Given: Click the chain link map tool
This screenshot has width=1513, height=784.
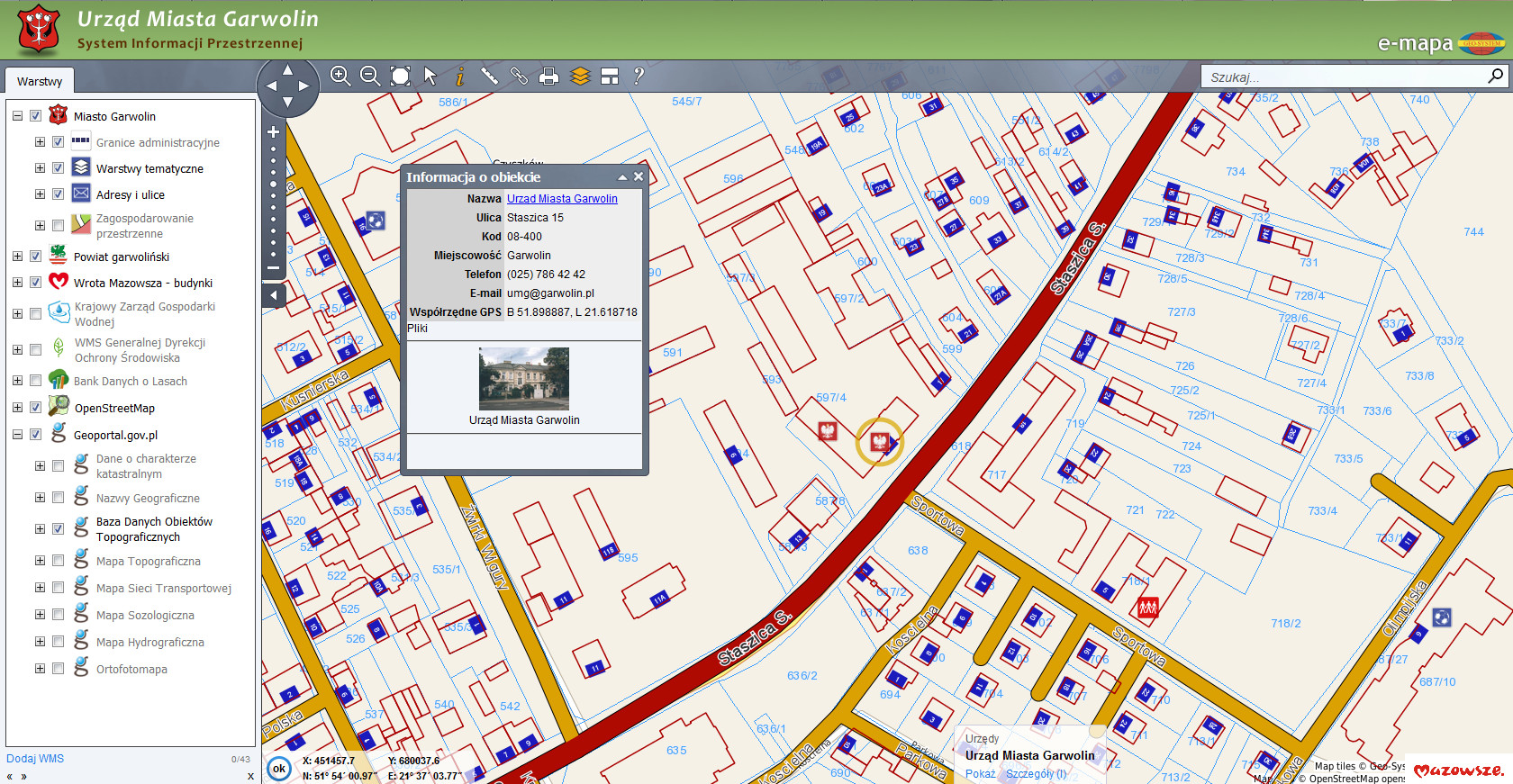Looking at the screenshot, I should click(x=519, y=77).
